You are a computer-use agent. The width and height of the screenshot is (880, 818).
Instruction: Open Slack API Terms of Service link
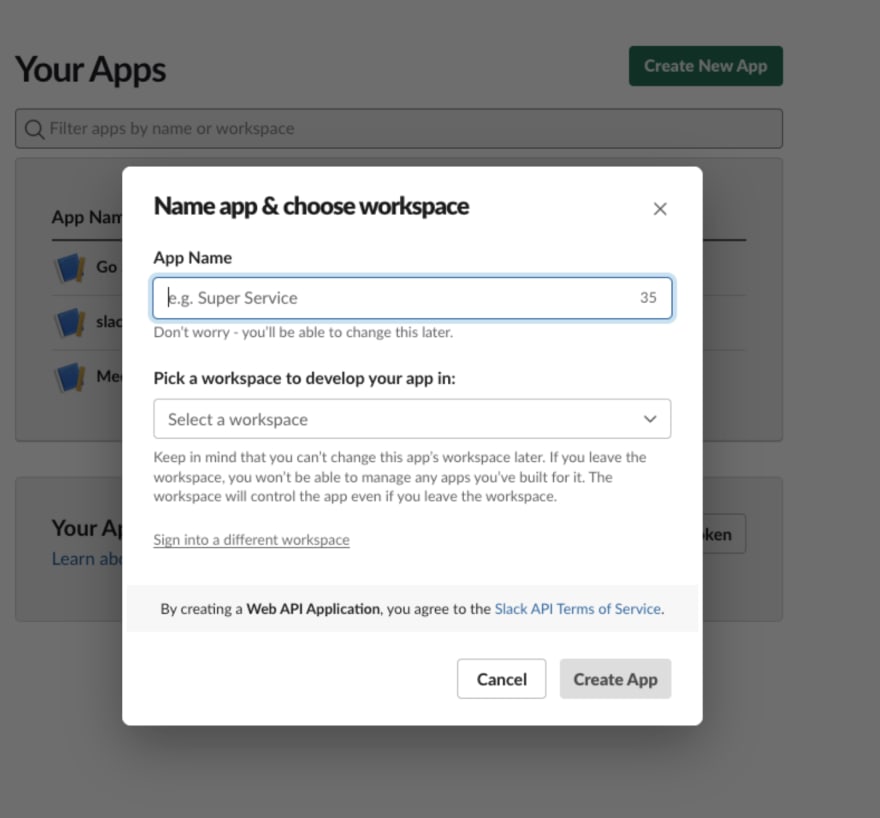(578, 609)
